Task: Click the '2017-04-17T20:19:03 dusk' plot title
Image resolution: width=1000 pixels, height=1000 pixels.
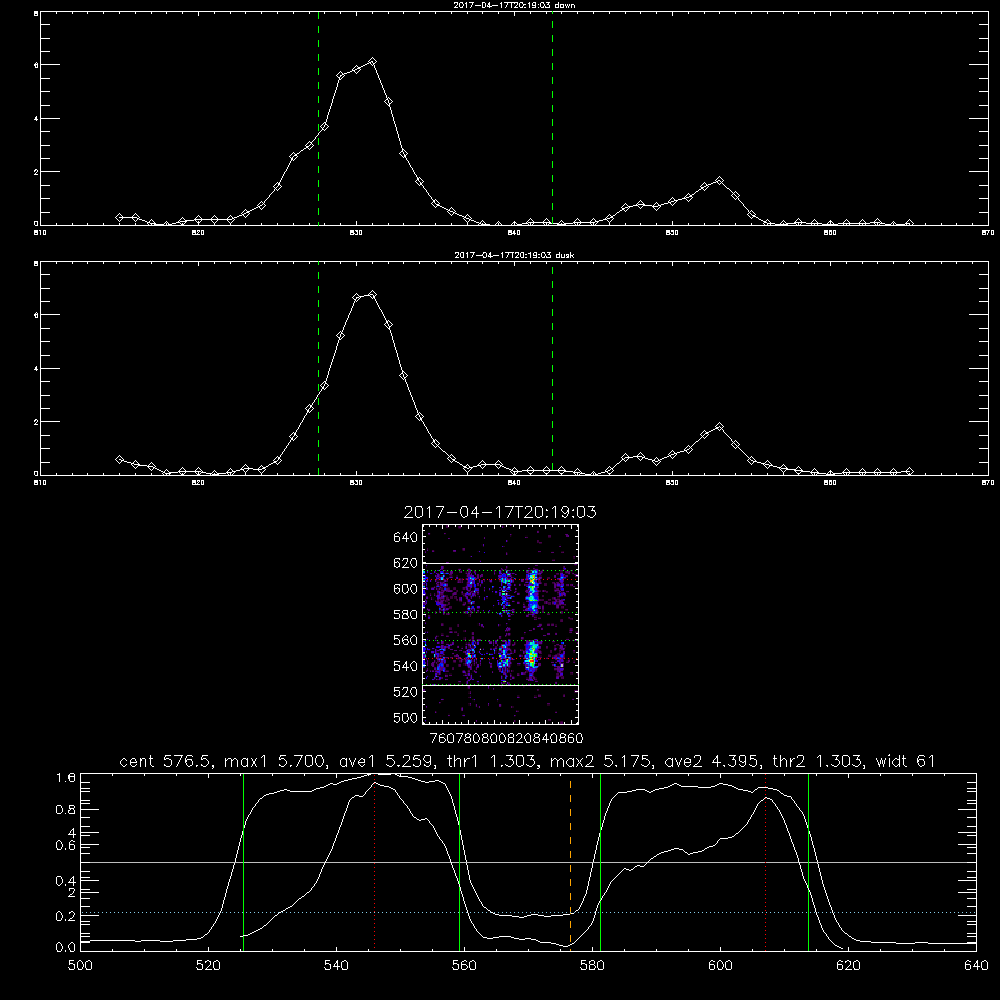Action: [x=514, y=255]
